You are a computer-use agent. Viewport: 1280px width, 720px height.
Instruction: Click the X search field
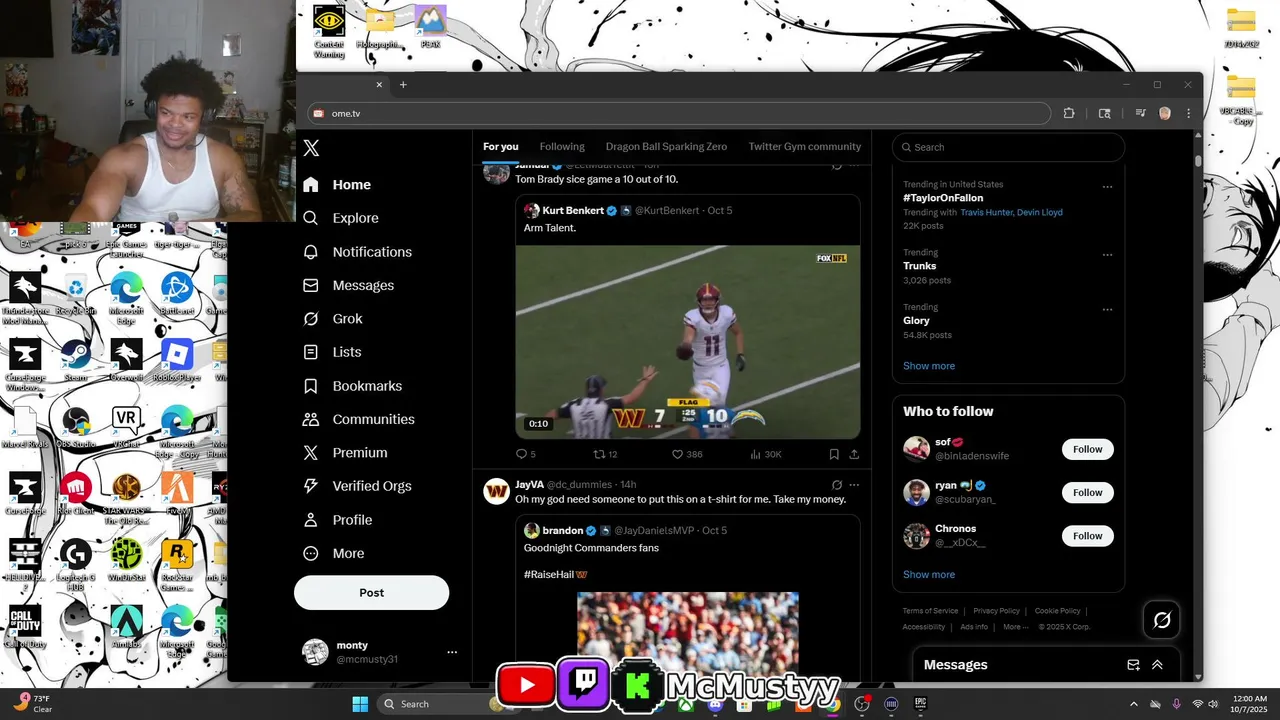[x=1008, y=147]
